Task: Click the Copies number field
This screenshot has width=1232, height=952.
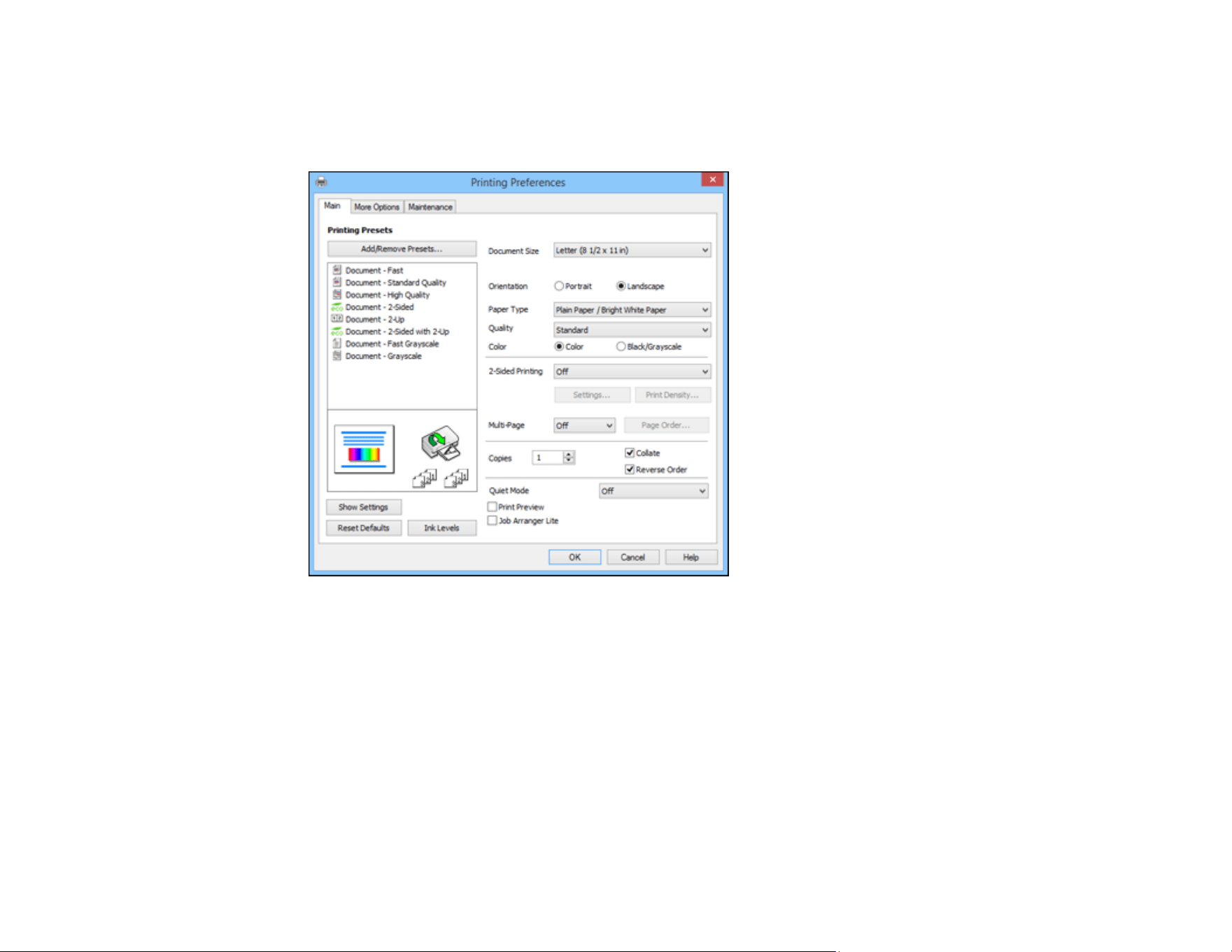Action: pos(548,457)
